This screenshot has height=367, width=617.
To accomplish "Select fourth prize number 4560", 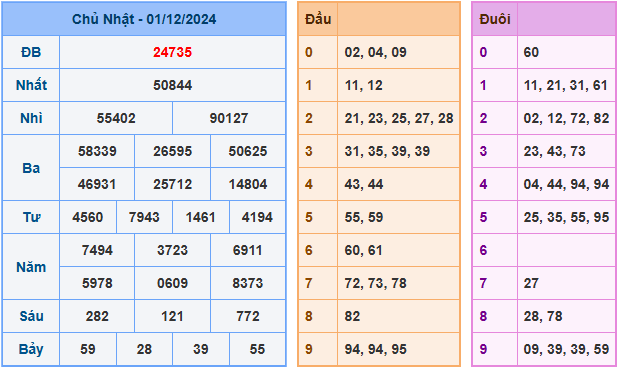I will [88, 218].
